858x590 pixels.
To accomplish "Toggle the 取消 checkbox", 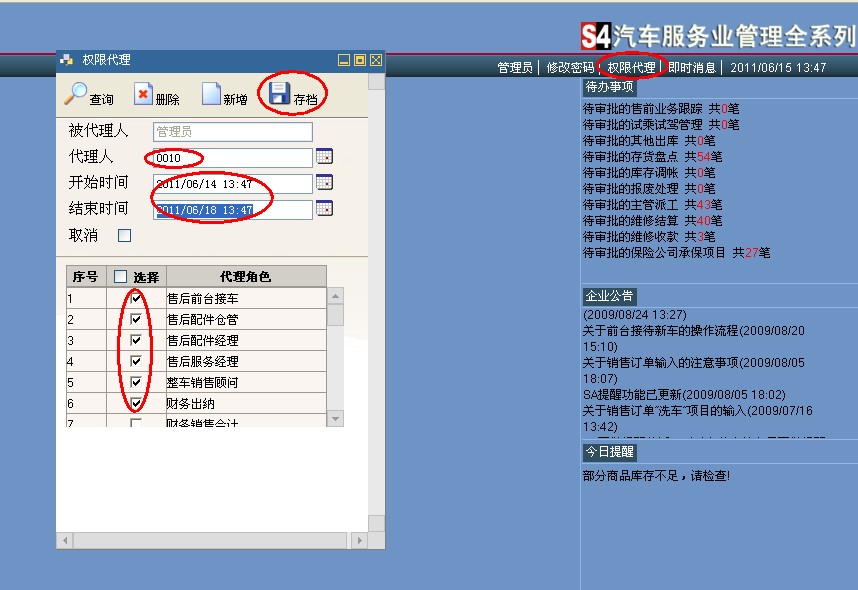I will point(124,236).
